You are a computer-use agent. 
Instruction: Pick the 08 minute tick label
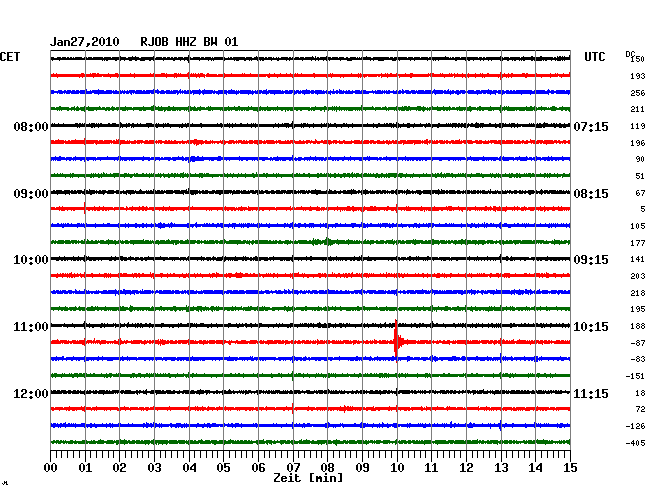(327, 468)
